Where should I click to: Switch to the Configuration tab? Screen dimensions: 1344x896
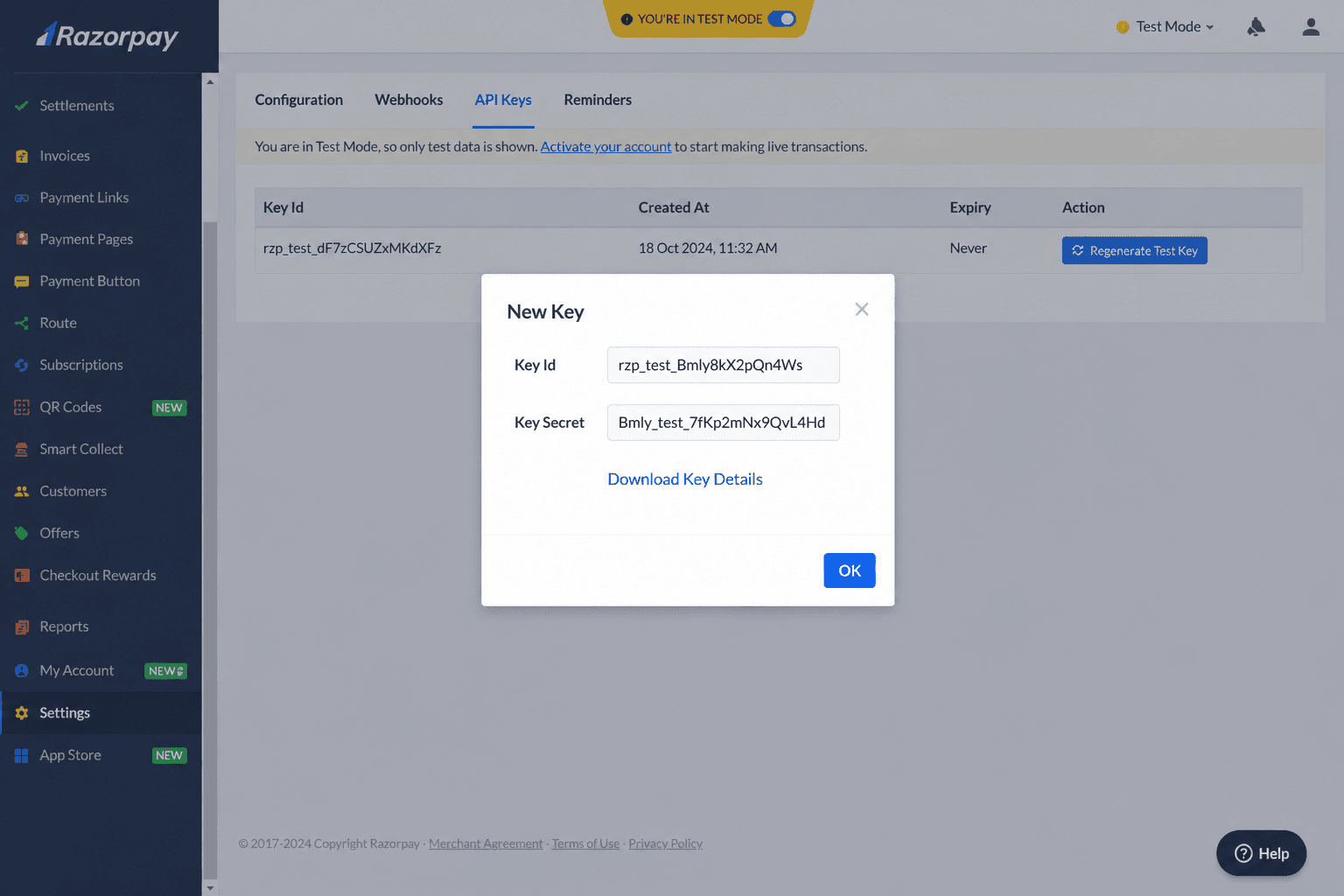pyautogui.click(x=299, y=100)
